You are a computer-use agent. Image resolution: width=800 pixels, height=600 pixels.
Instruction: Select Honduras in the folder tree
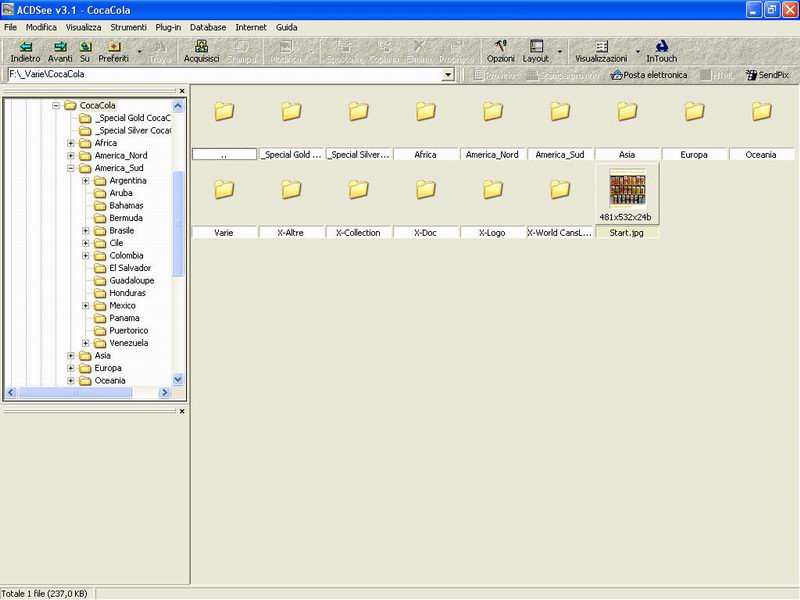pos(128,293)
